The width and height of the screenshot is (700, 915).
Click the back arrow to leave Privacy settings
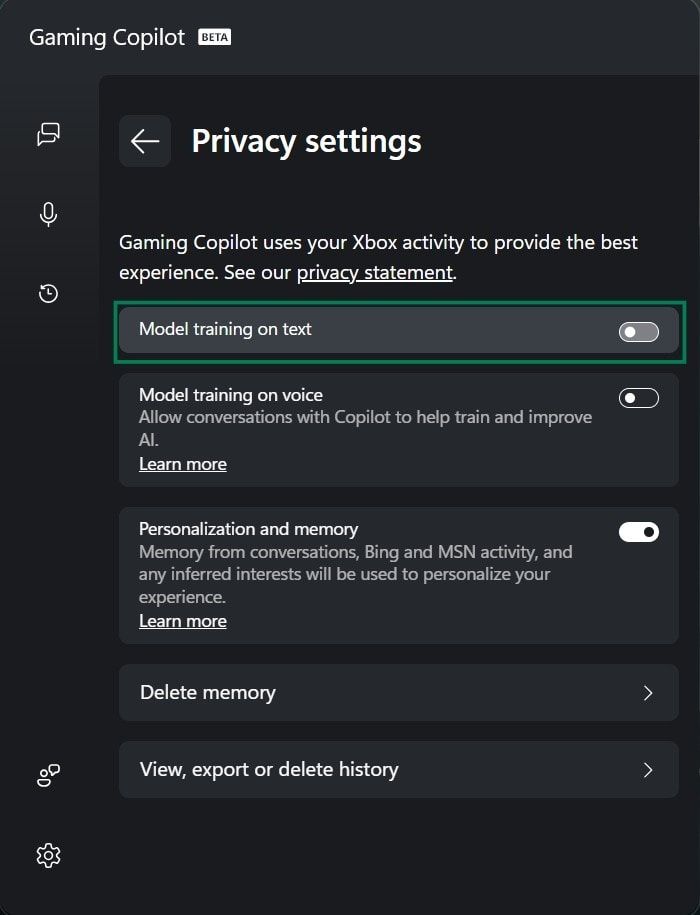click(x=144, y=141)
